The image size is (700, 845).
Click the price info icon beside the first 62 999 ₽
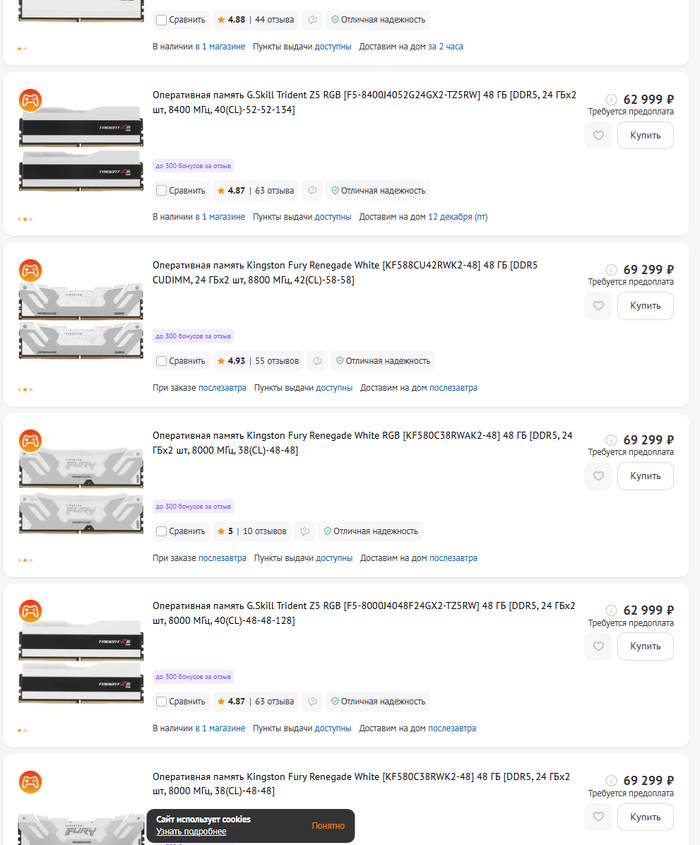point(611,99)
